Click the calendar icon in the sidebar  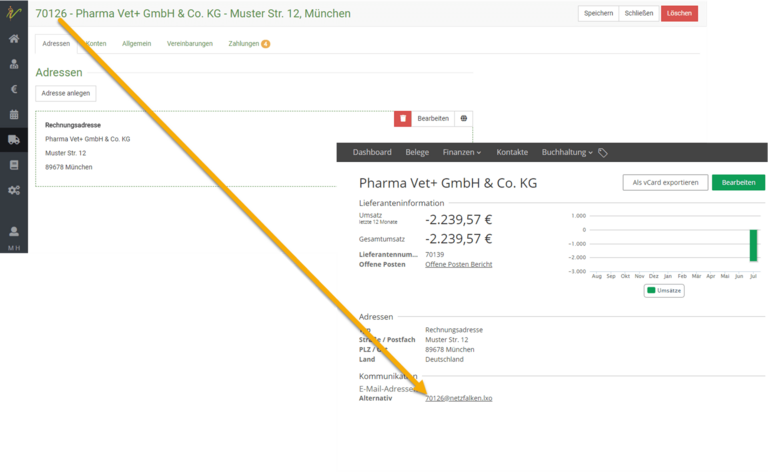(14, 114)
